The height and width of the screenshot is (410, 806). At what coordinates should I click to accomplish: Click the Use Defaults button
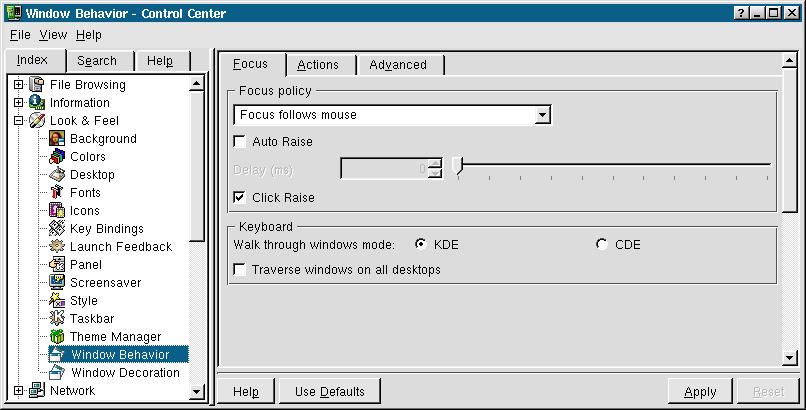(x=329, y=392)
